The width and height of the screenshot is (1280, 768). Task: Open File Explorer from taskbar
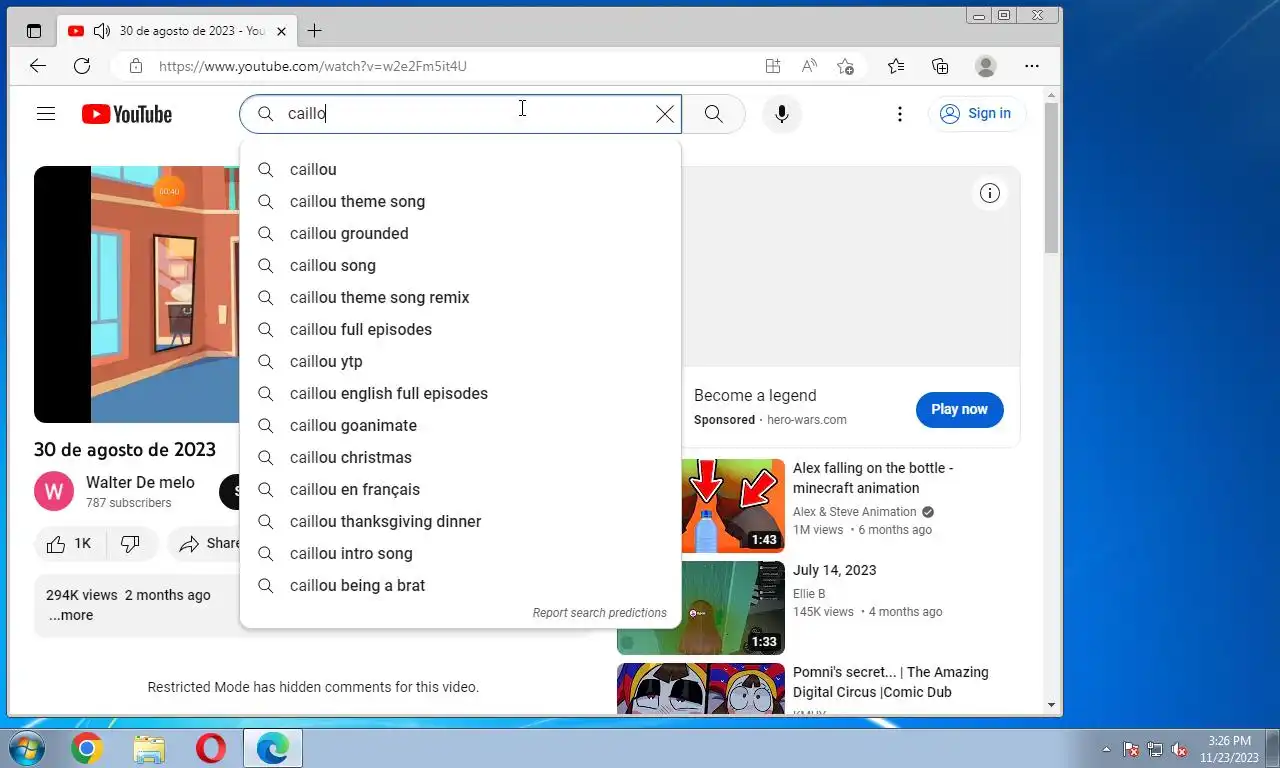(149, 748)
